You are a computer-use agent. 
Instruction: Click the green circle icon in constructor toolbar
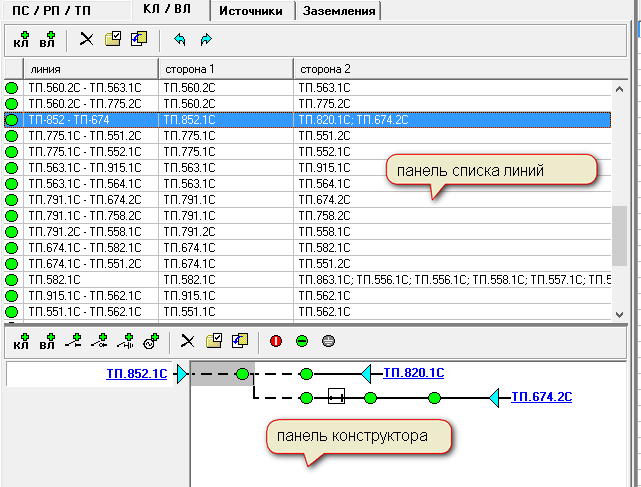click(303, 341)
